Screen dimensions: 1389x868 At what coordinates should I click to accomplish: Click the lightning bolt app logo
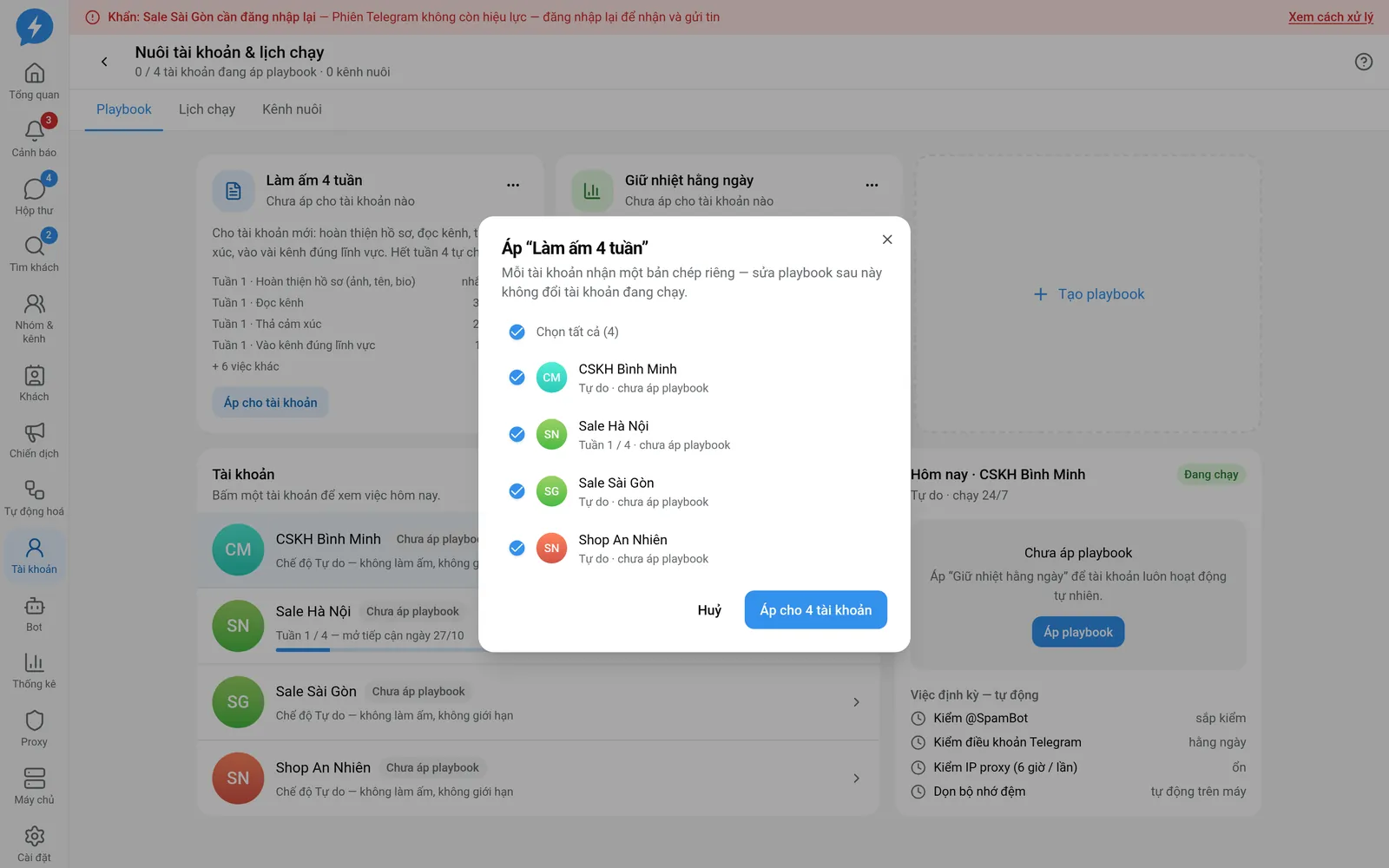tap(35, 26)
